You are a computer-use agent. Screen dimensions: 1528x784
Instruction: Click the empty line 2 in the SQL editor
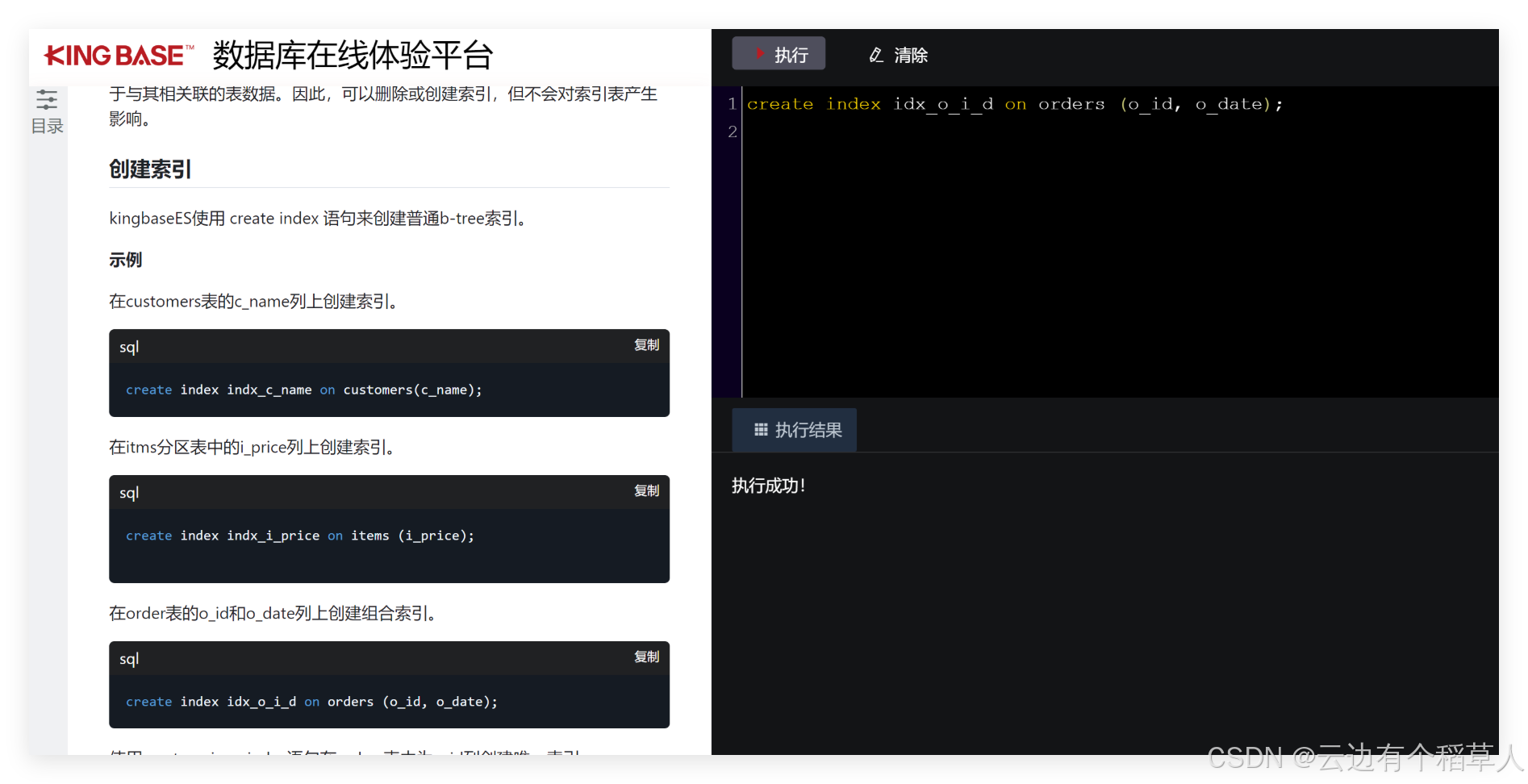coord(1120,131)
